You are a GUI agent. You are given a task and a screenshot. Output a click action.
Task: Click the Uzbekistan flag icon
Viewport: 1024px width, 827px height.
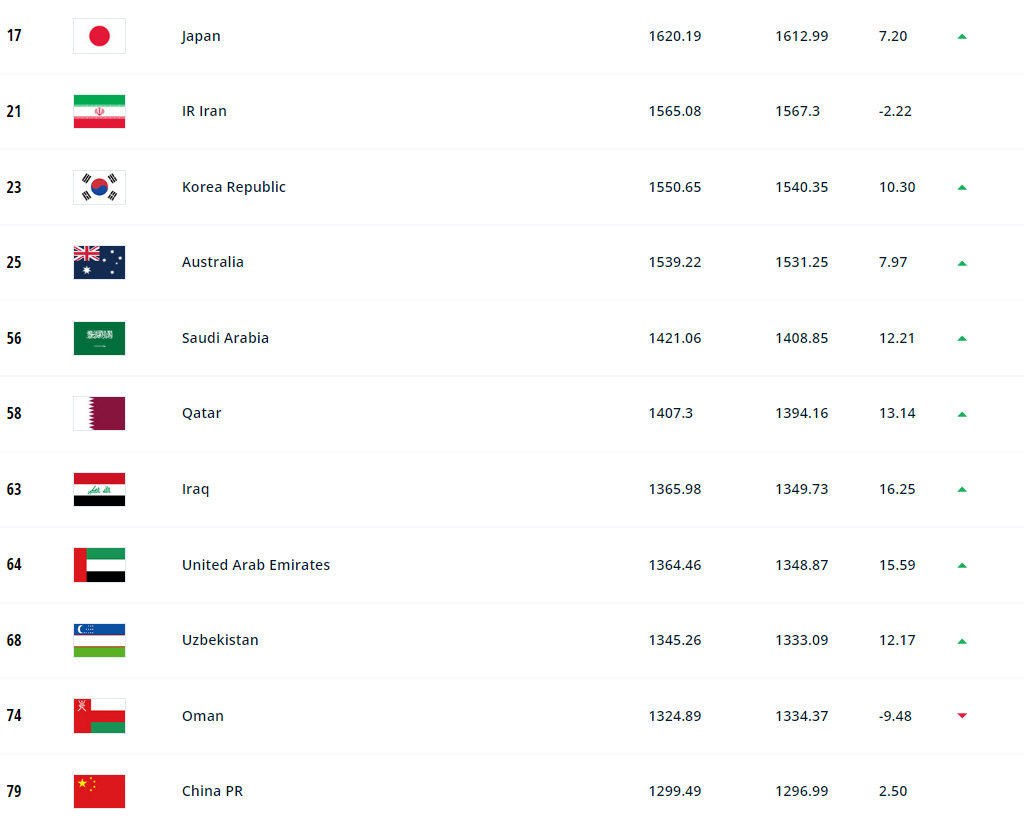[99, 640]
